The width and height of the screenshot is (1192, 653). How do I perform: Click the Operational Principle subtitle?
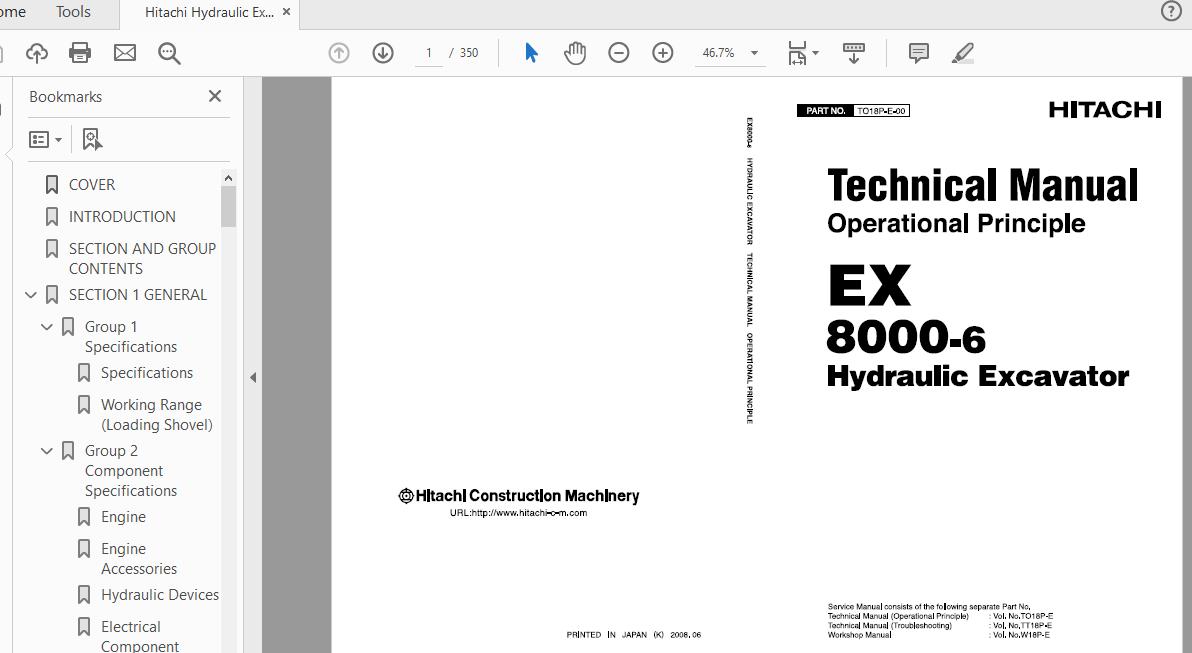[956, 223]
